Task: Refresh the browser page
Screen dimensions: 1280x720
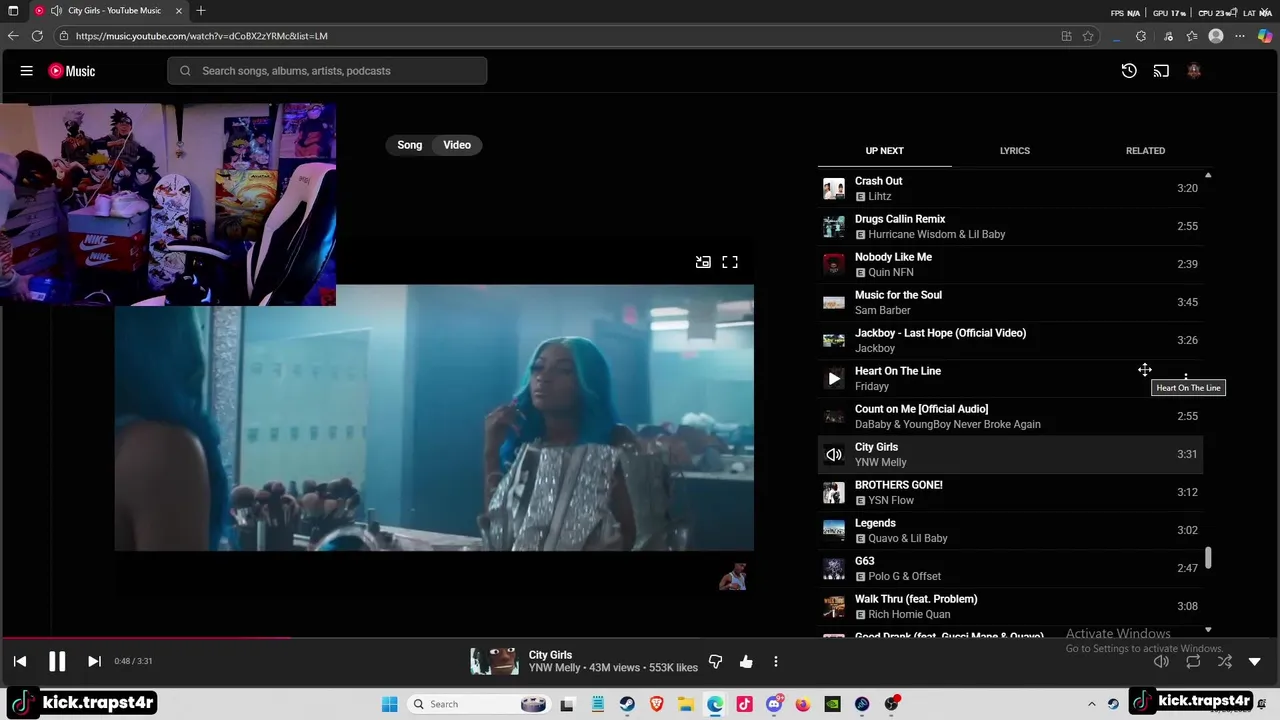Action: (37, 36)
